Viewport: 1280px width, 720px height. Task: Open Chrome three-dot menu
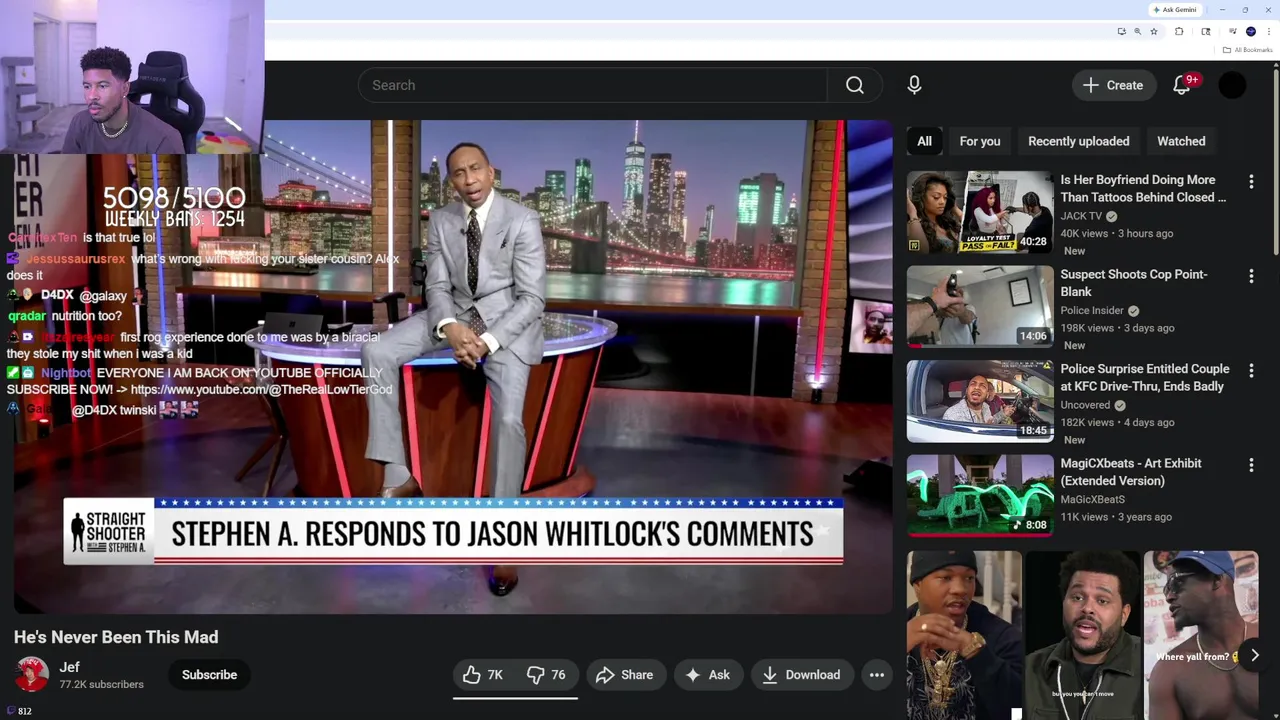1269,32
